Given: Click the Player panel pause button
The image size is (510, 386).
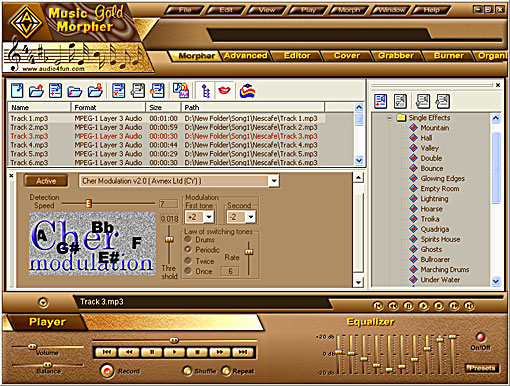Looking at the screenshot, I should click(152, 352).
